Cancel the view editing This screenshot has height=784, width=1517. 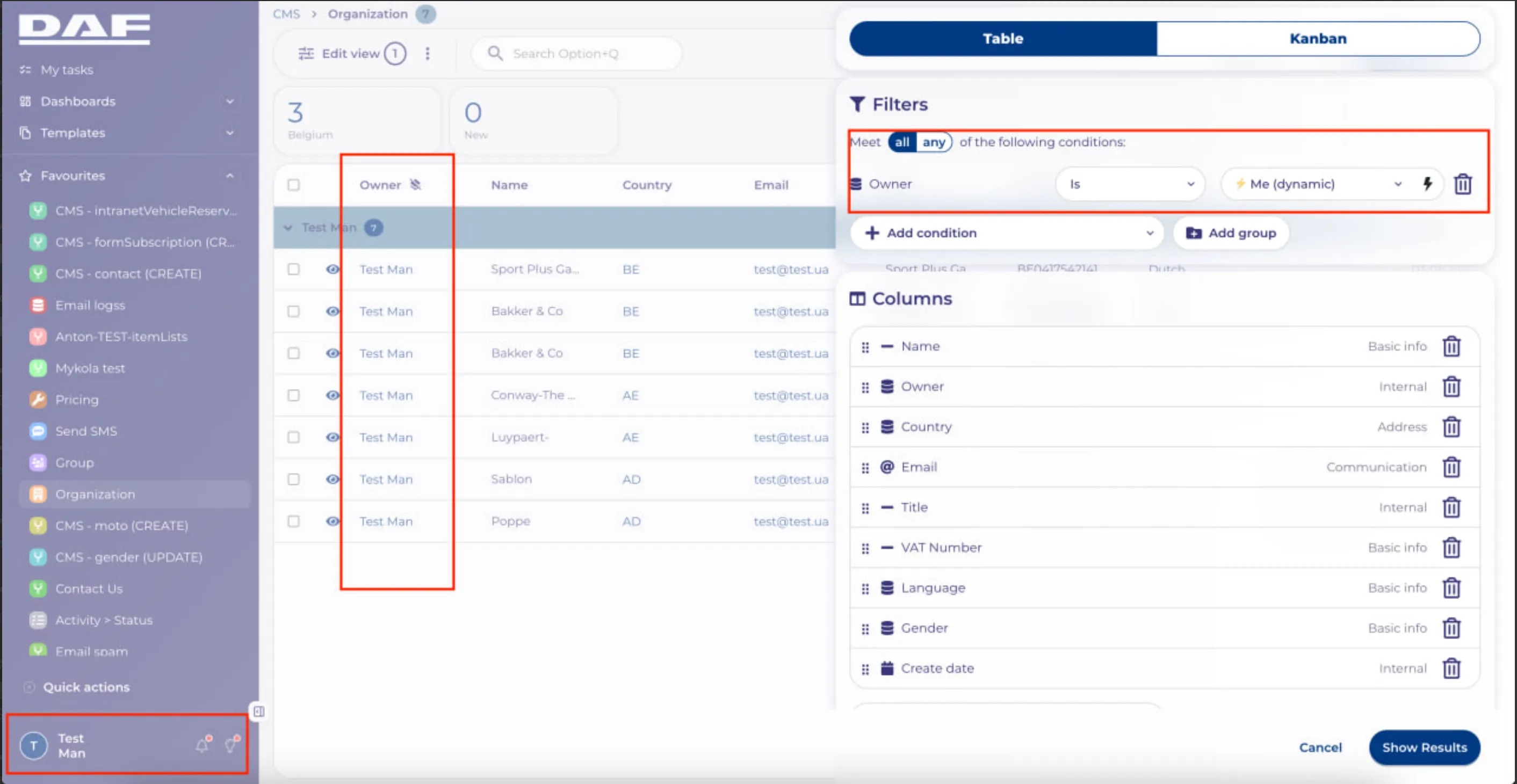pyautogui.click(x=1320, y=747)
